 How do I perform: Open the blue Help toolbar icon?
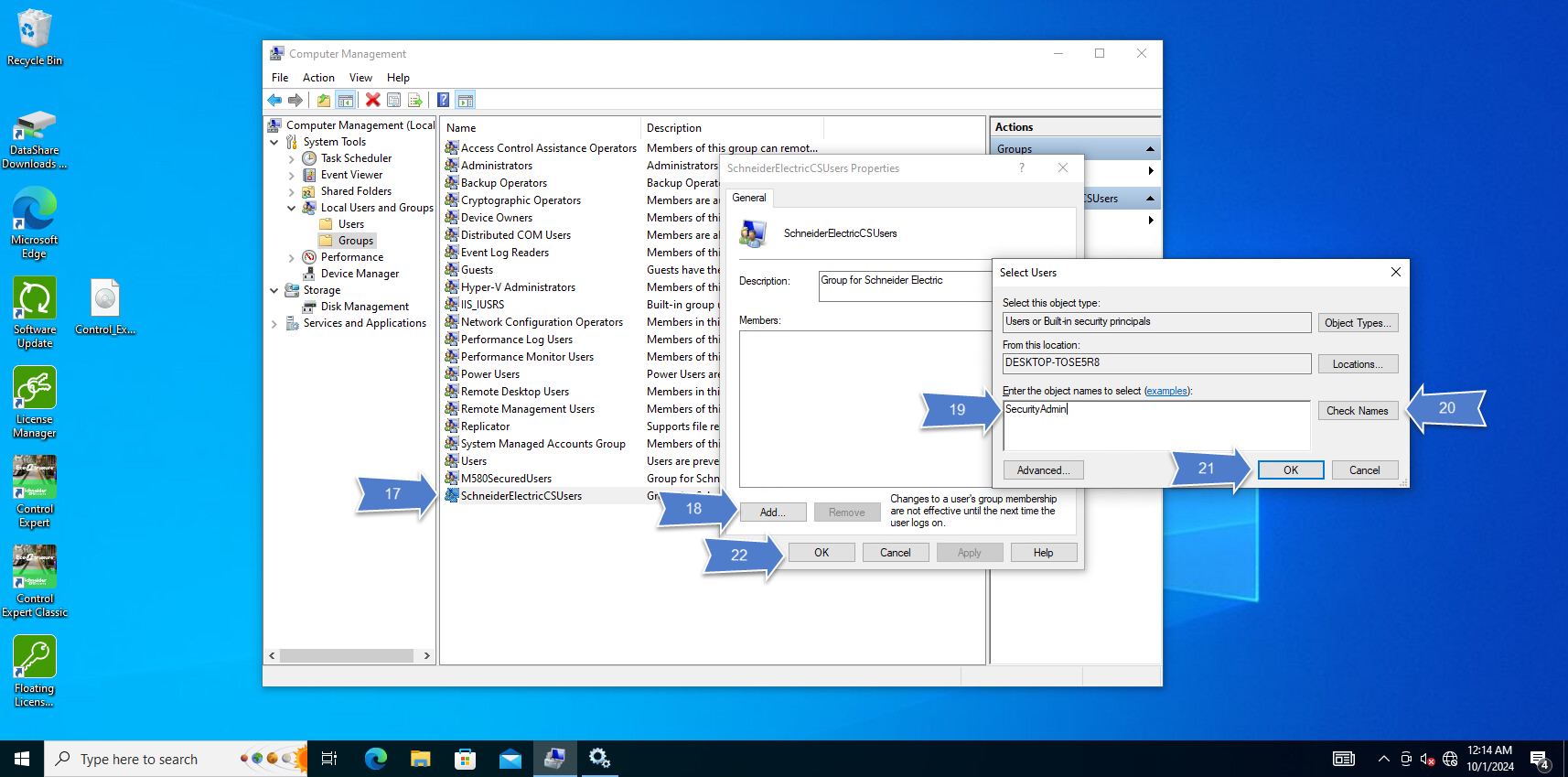[443, 100]
